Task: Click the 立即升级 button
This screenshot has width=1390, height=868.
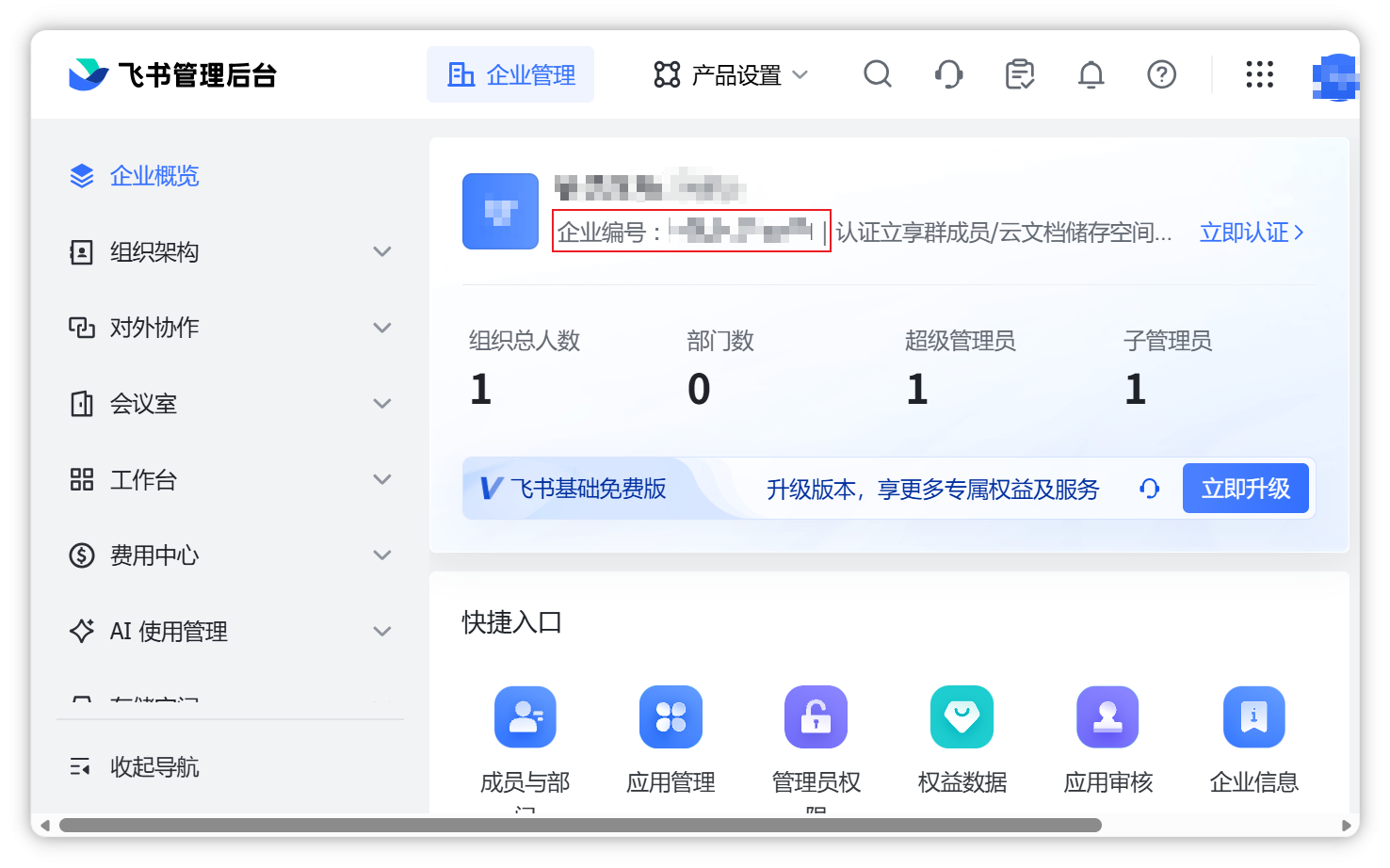Action: tap(1245, 488)
